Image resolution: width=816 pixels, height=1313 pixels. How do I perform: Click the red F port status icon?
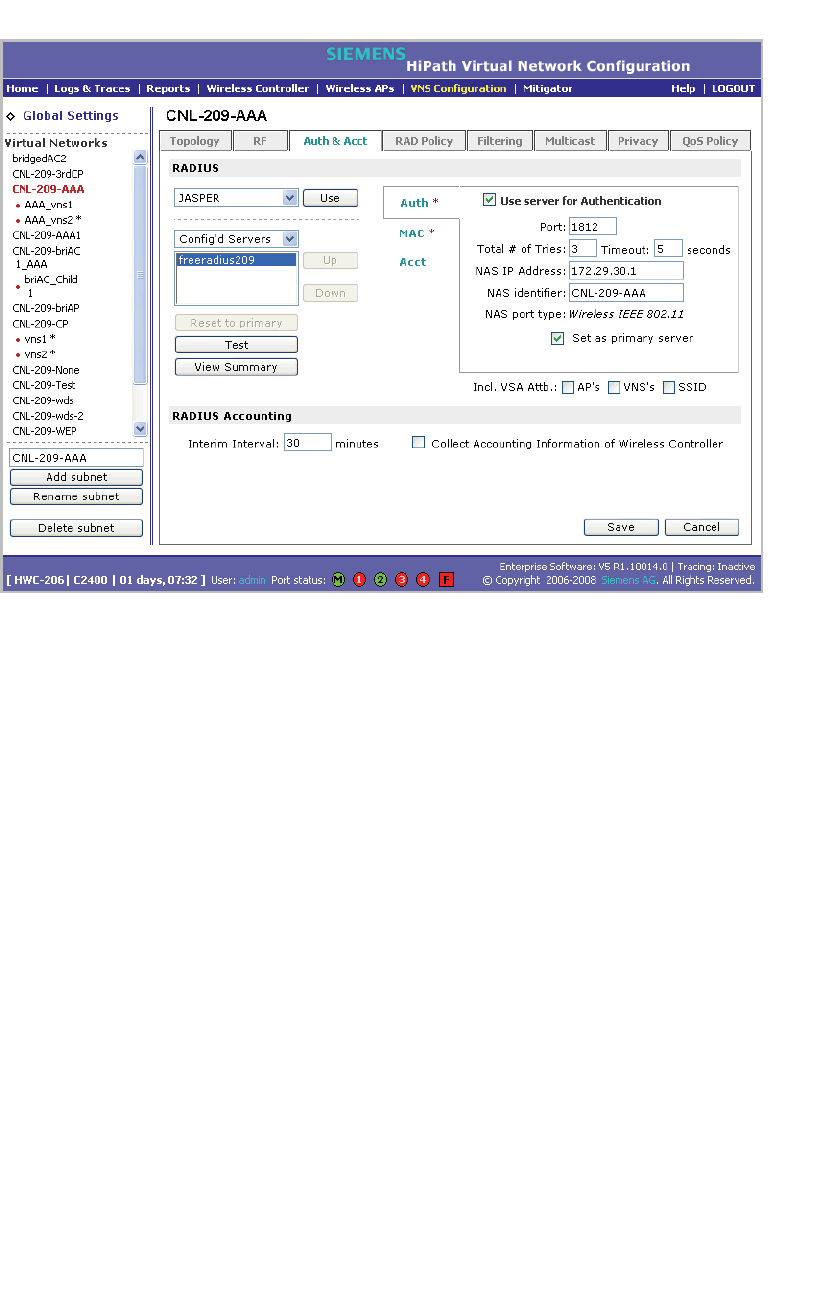tap(446, 580)
